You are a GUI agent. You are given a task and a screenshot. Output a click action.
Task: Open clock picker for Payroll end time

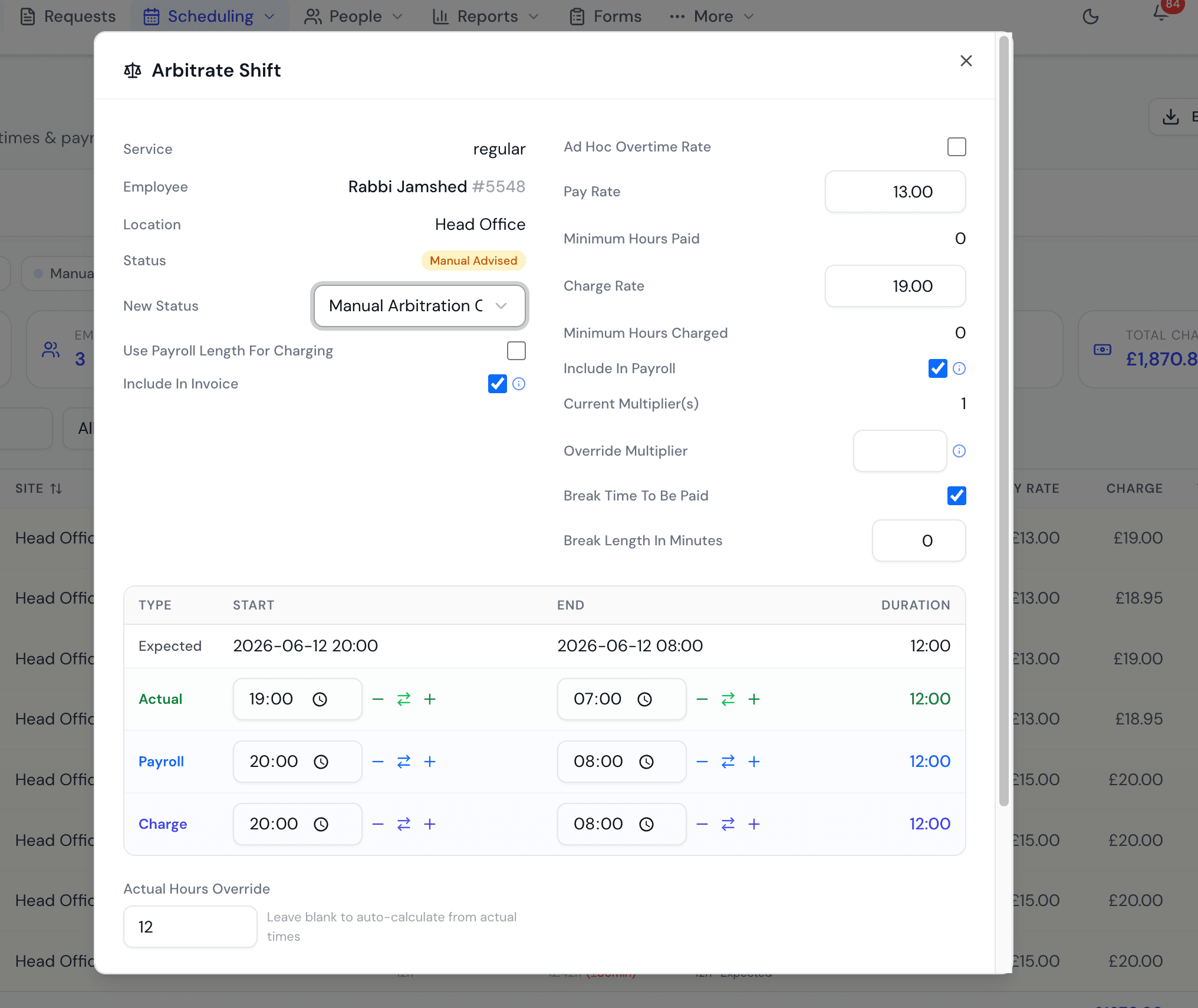[647, 762]
